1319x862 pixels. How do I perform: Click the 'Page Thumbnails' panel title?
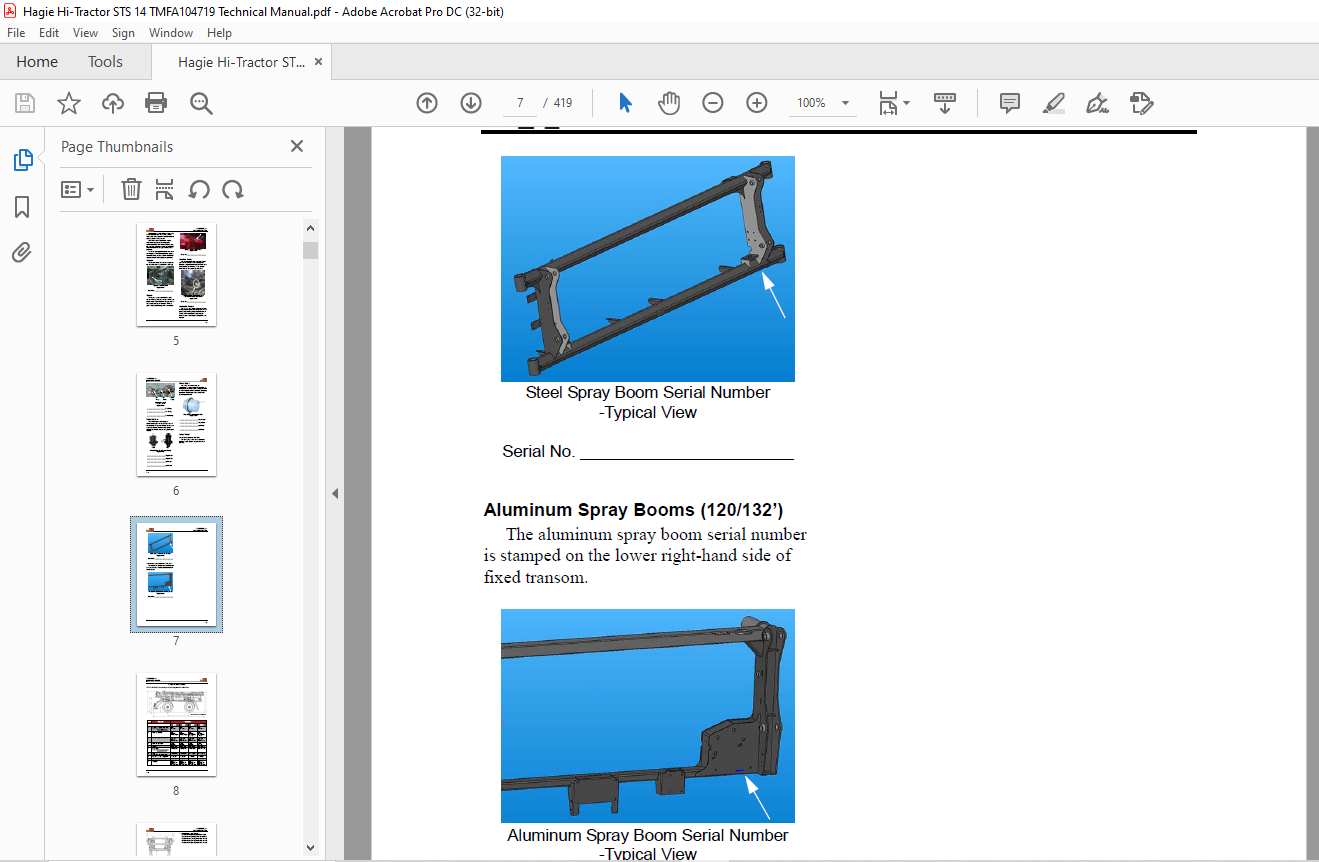tap(117, 146)
